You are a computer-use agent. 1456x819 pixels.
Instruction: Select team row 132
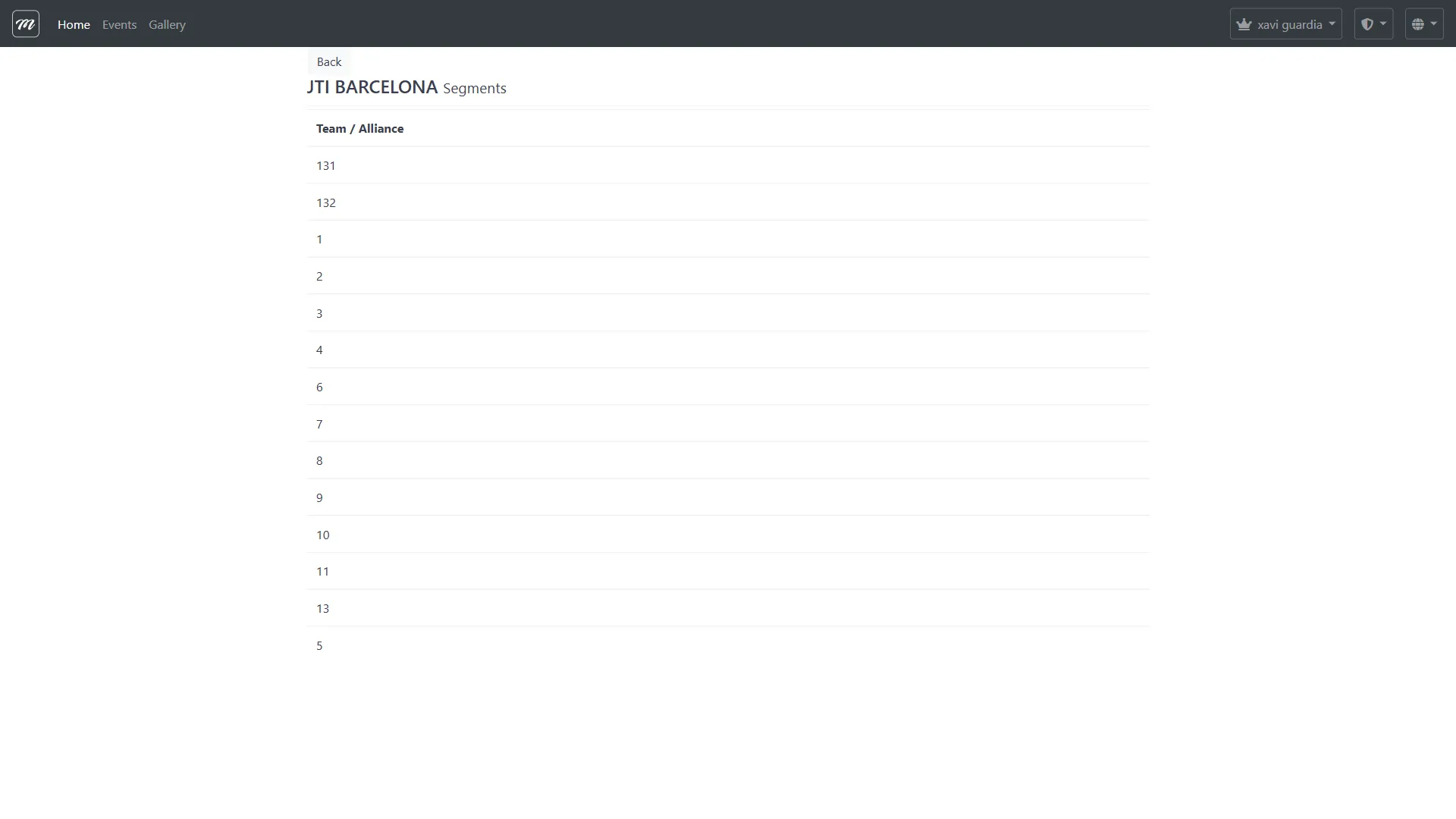click(326, 202)
